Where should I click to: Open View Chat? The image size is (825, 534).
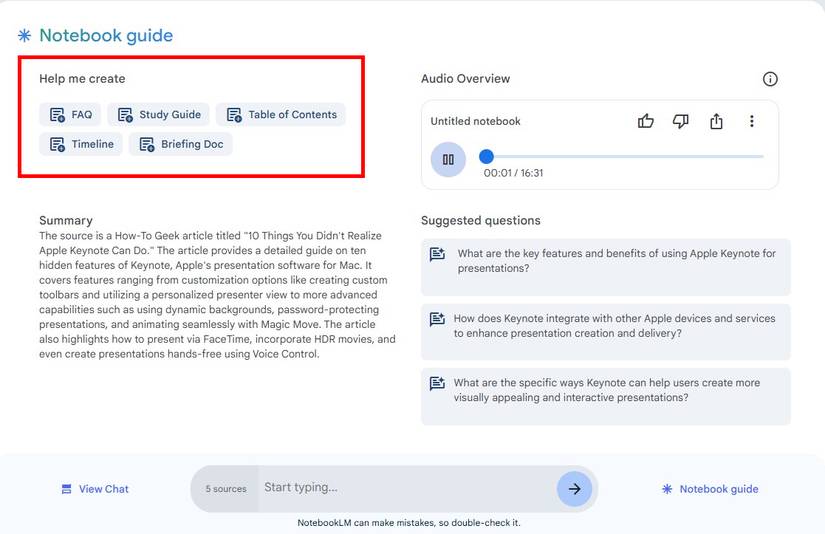94,489
